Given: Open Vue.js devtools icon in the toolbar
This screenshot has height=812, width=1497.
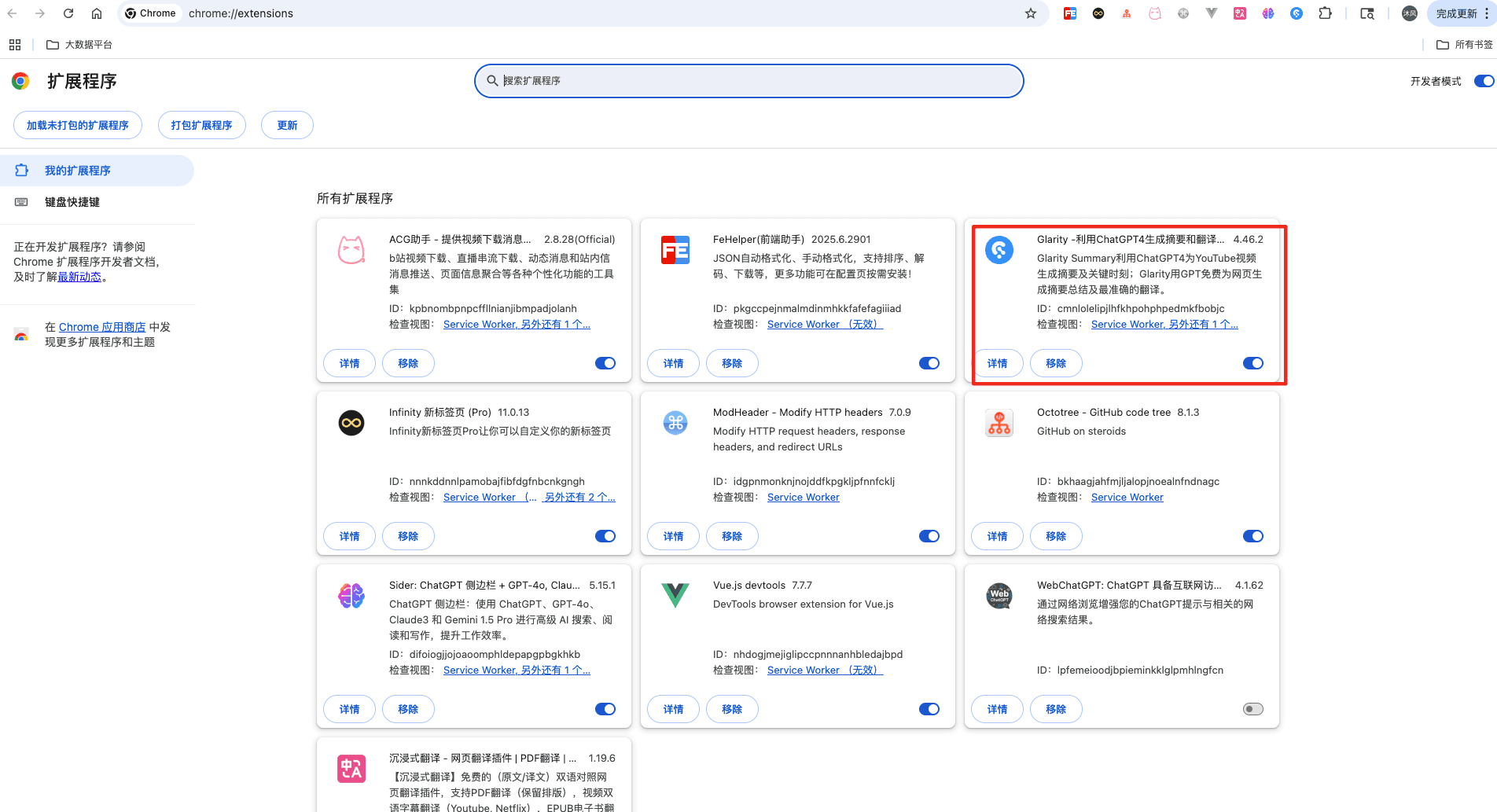Looking at the screenshot, I should (x=1212, y=13).
